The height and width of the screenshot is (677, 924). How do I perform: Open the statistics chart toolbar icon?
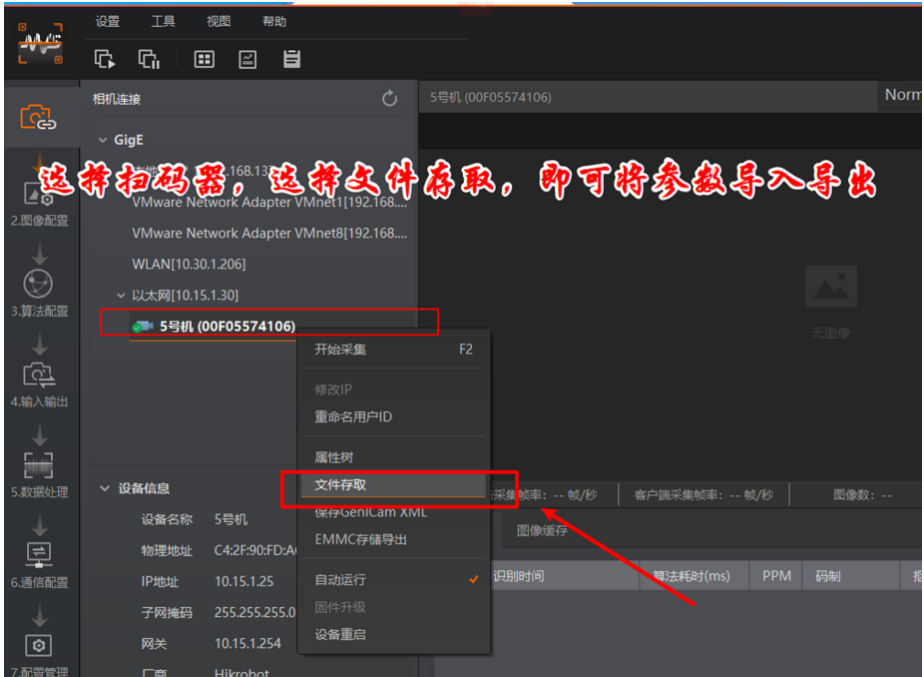click(x=247, y=59)
